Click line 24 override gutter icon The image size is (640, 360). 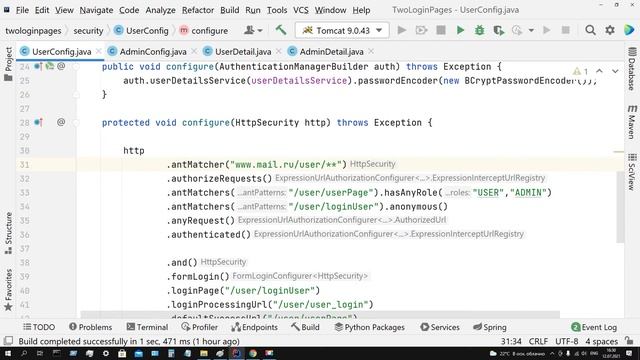[x=38, y=66]
